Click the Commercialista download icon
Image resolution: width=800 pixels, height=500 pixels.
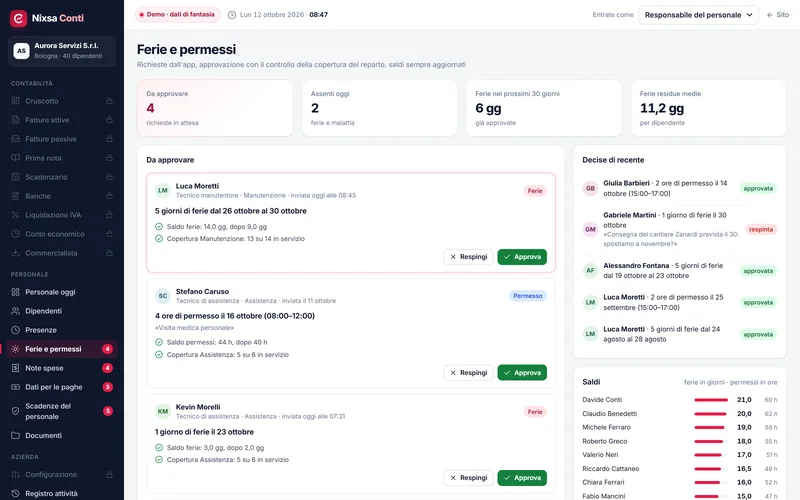(x=15, y=253)
